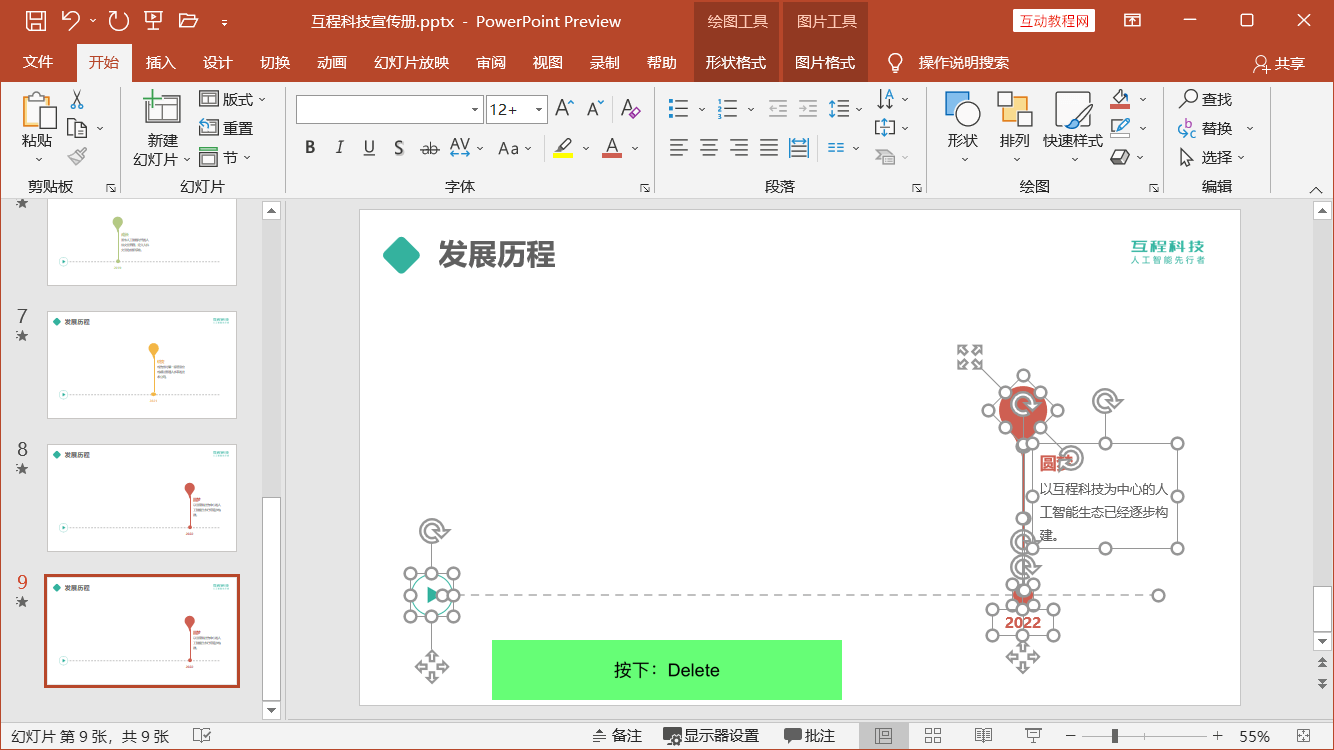Viewport: 1334px width, 750px height.
Task: Click the Redo icon in quick access toolbar
Action: pos(118,21)
